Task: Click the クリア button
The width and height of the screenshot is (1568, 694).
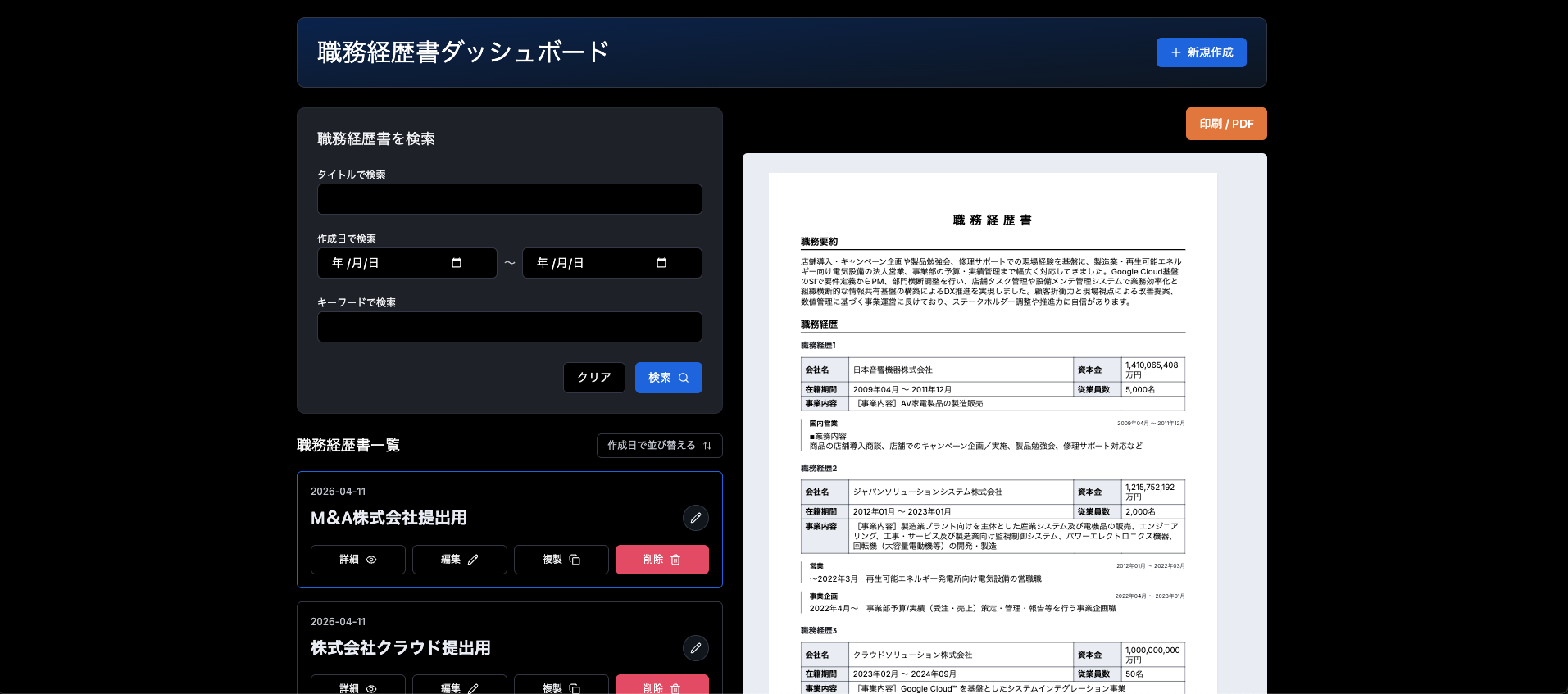Action: [594, 378]
